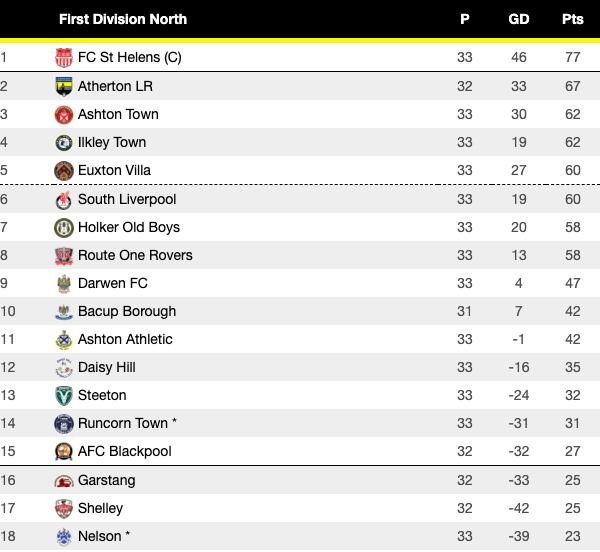Select the Holker Old Boys crest
This screenshot has height=552, width=600.
point(64,227)
